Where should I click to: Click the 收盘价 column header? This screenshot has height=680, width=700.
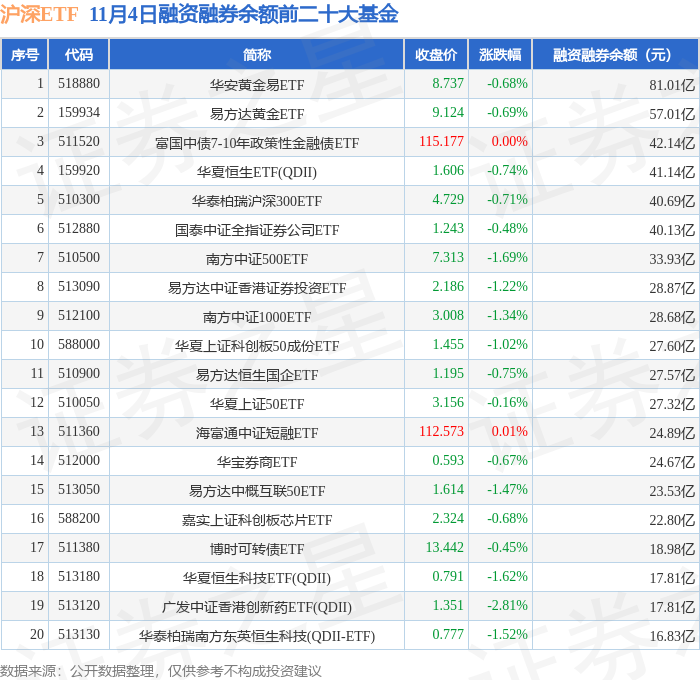click(436, 54)
